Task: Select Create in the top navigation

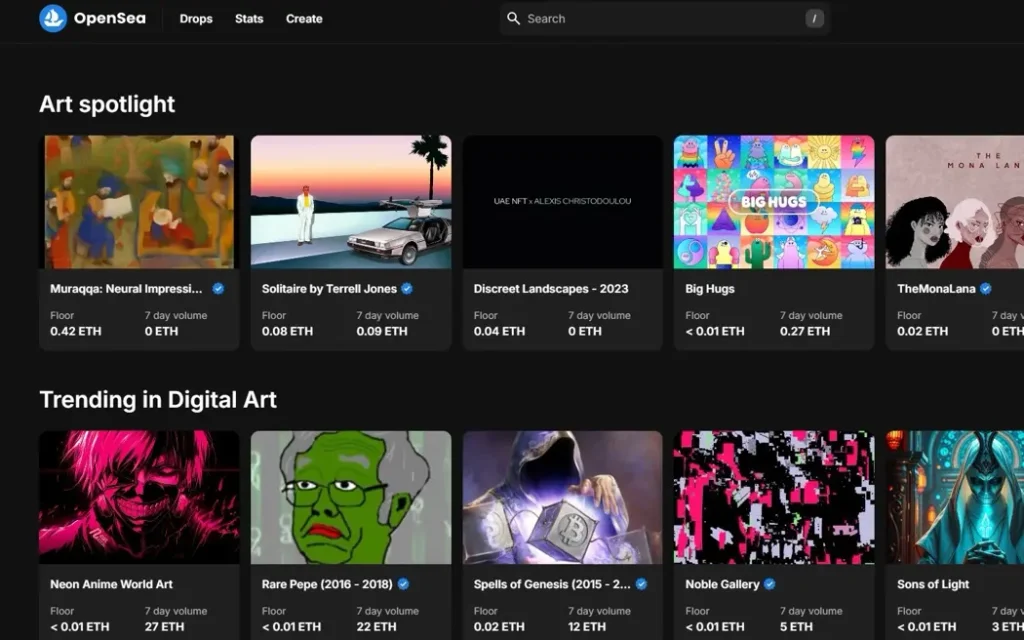Action: tap(304, 19)
